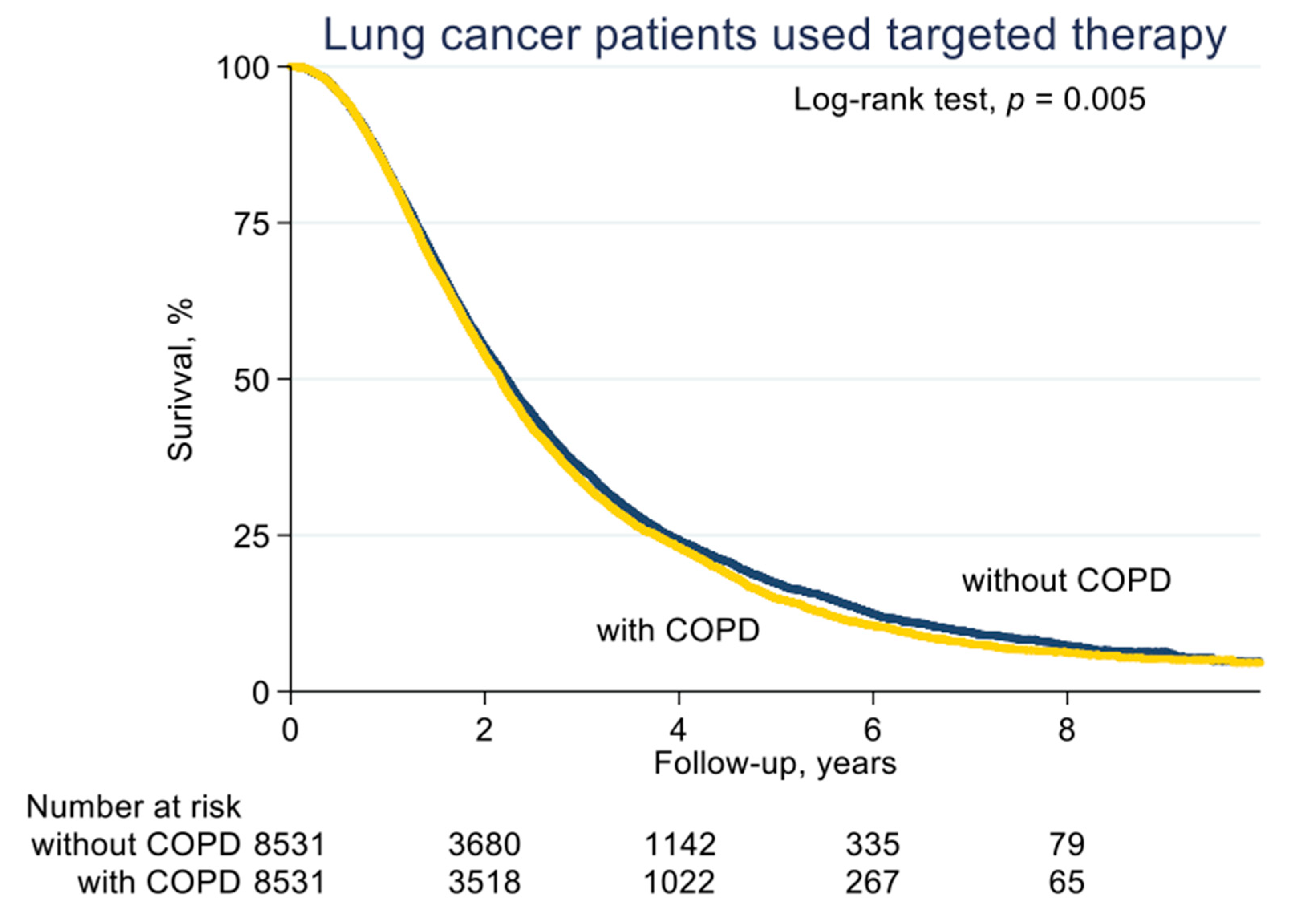
Task: Click the 75 tick on the y-axis
Action: coord(251,225)
